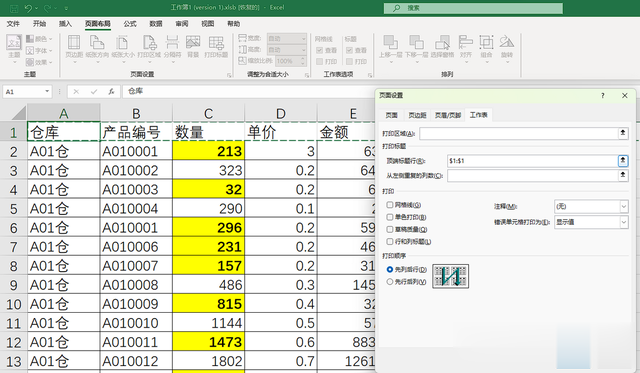This screenshot has width=640, height=373.
Task: Enable the 草稿质量(Q) checkbox
Action: pyautogui.click(x=390, y=229)
